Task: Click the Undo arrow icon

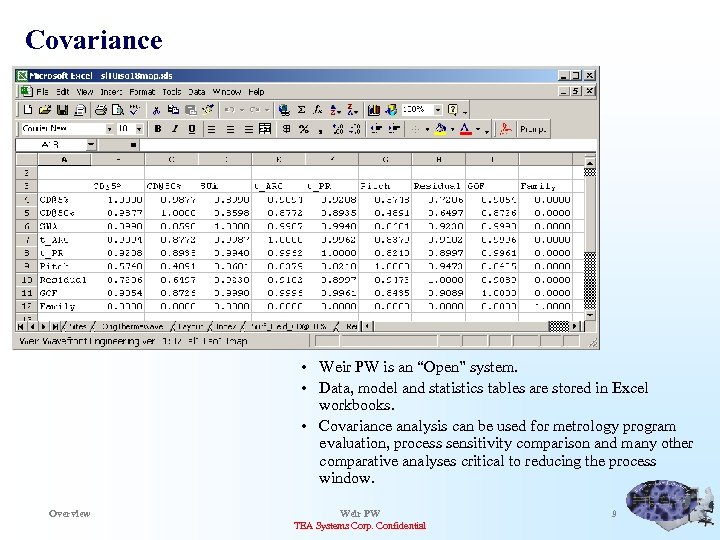Action: (230, 110)
